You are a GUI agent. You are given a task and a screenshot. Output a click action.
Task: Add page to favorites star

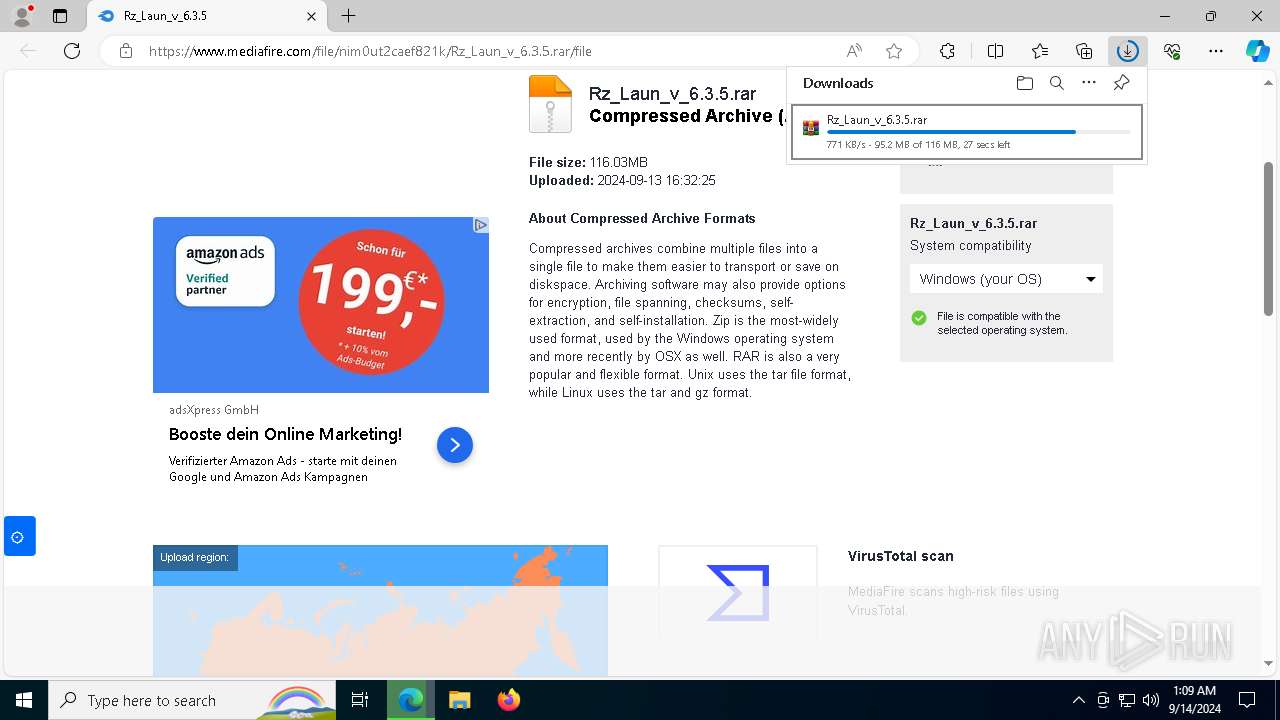[894, 51]
